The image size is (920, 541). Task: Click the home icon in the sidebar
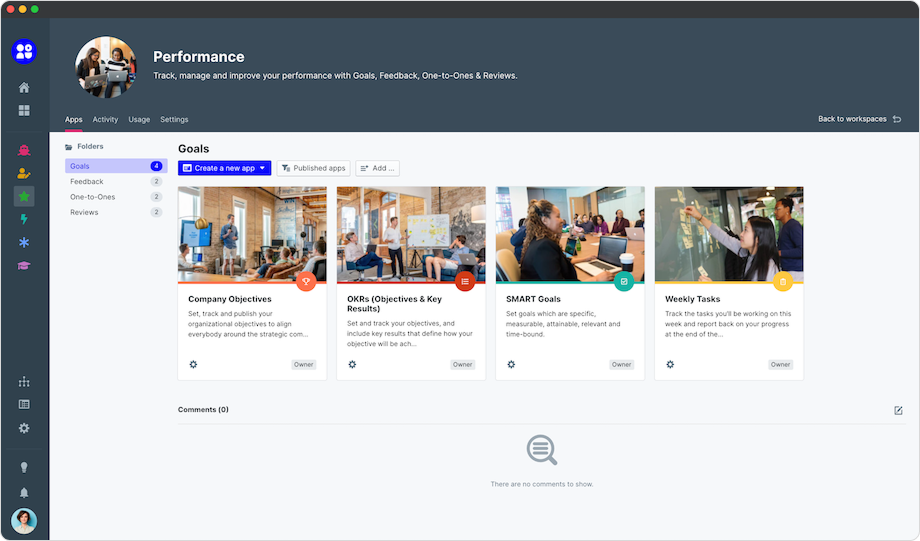coord(24,88)
